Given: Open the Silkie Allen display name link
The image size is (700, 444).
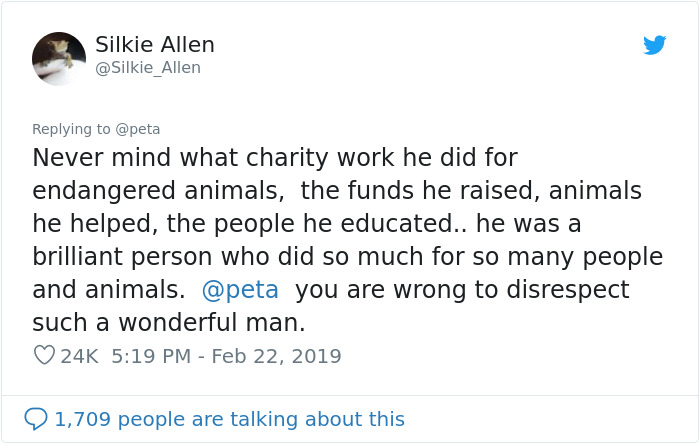Looking at the screenshot, I should (x=155, y=45).
